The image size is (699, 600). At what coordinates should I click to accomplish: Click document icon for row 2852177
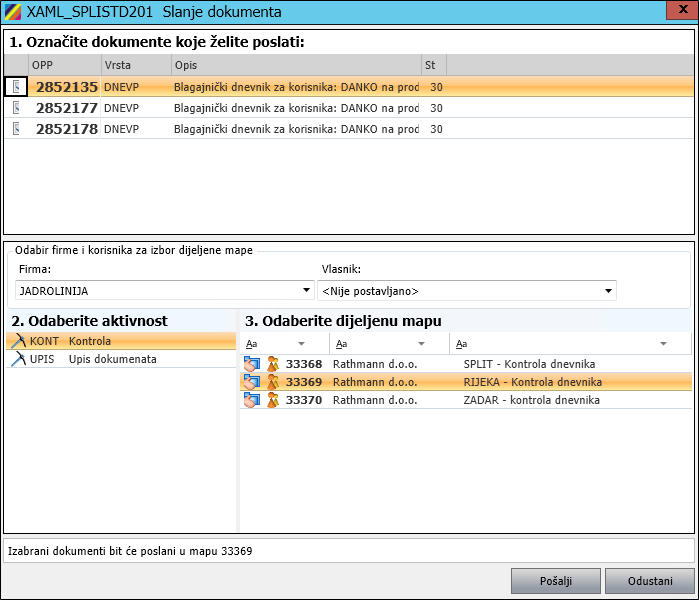click(16, 108)
